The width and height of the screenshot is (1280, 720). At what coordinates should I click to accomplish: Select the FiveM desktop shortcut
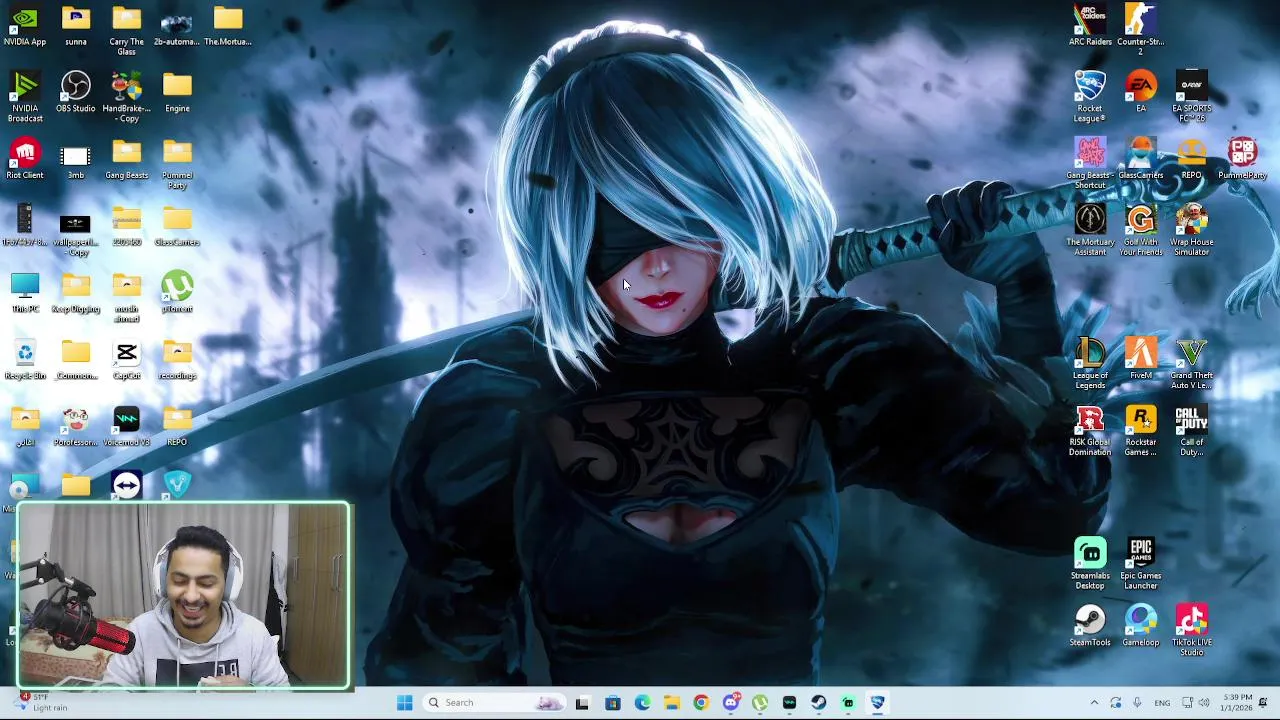pyautogui.click(x=1141, y=360)
